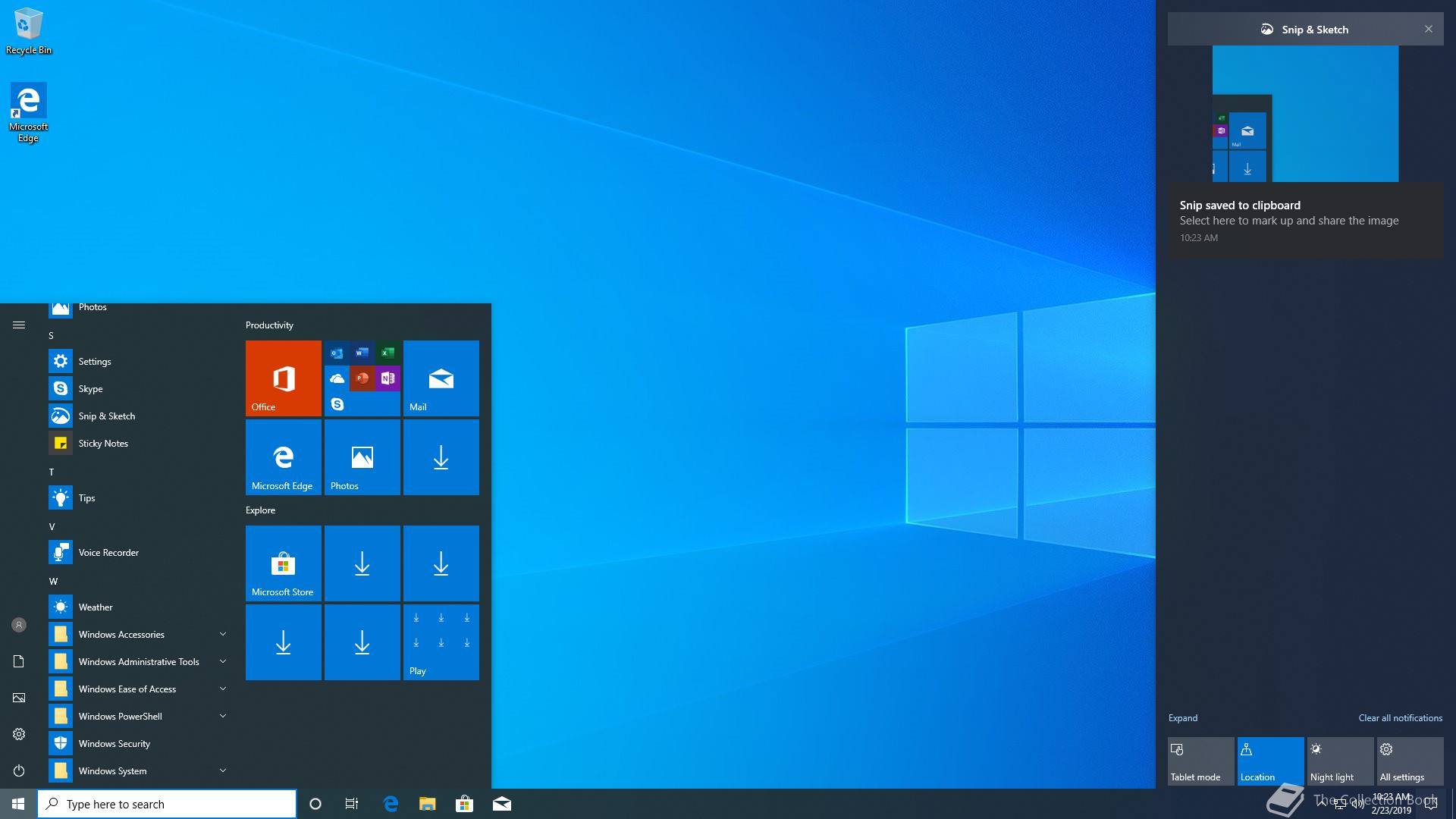
Task: Expand the Windows System folder
Action: click(x=140, y=771)
